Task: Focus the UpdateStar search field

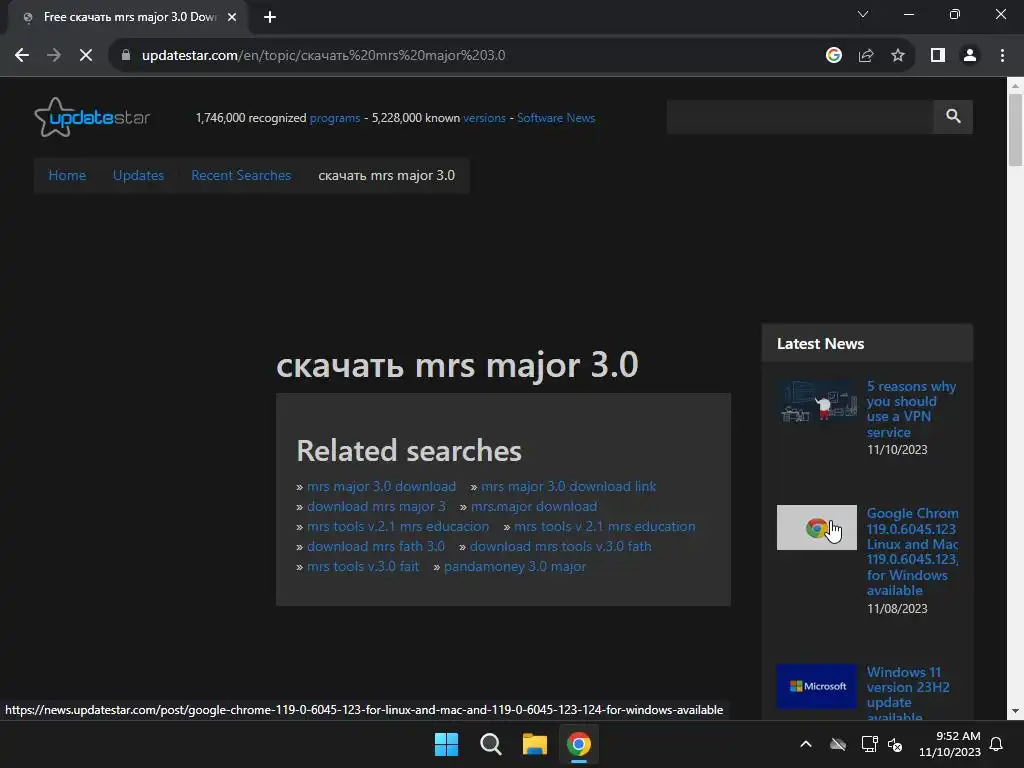Action: 800,117
